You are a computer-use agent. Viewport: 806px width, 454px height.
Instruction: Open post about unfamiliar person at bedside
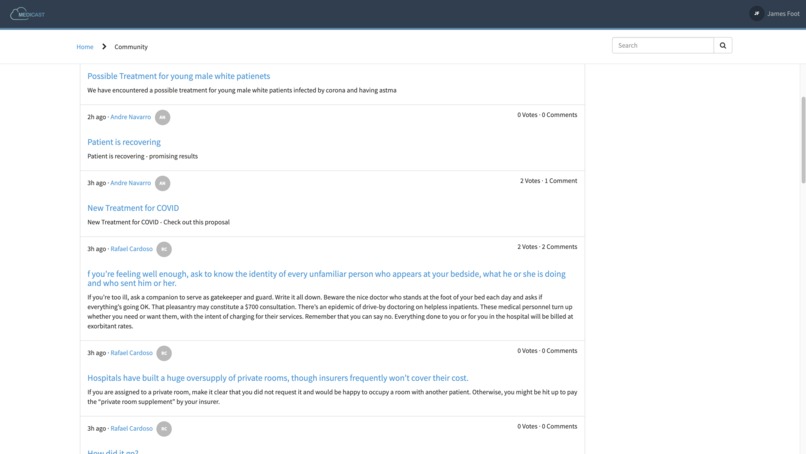pos(326,278)
